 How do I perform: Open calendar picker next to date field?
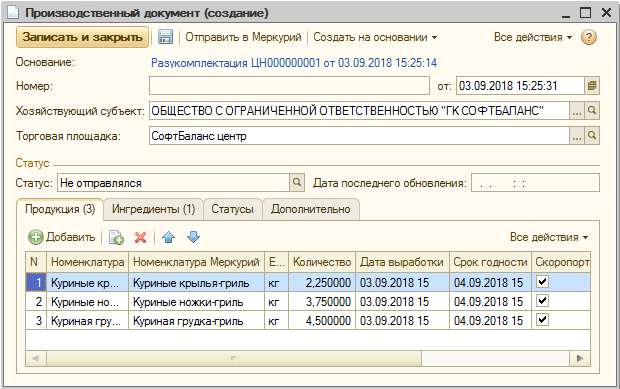(592, 86)
